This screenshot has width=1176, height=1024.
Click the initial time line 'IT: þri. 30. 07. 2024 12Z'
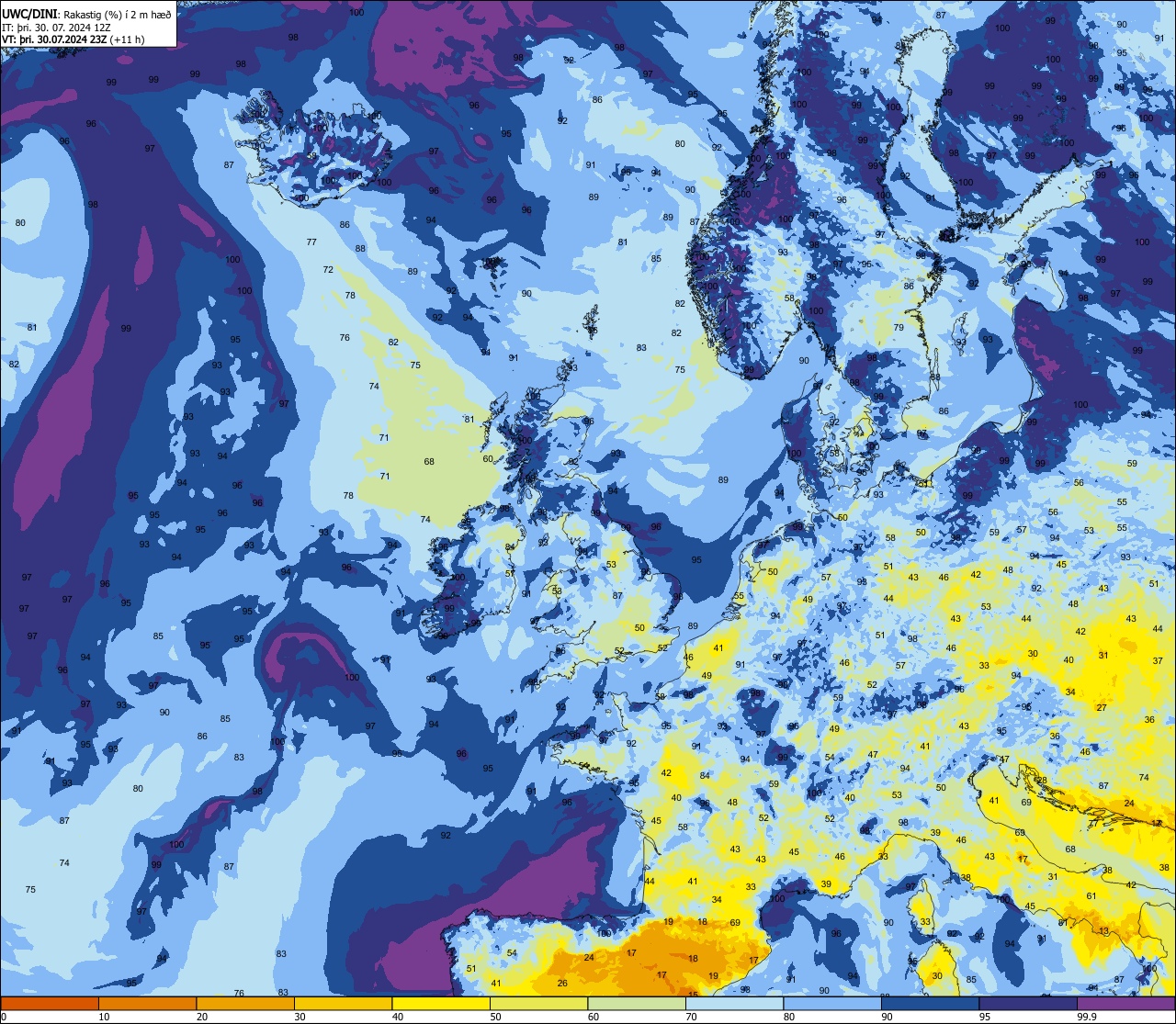[57, 28]
